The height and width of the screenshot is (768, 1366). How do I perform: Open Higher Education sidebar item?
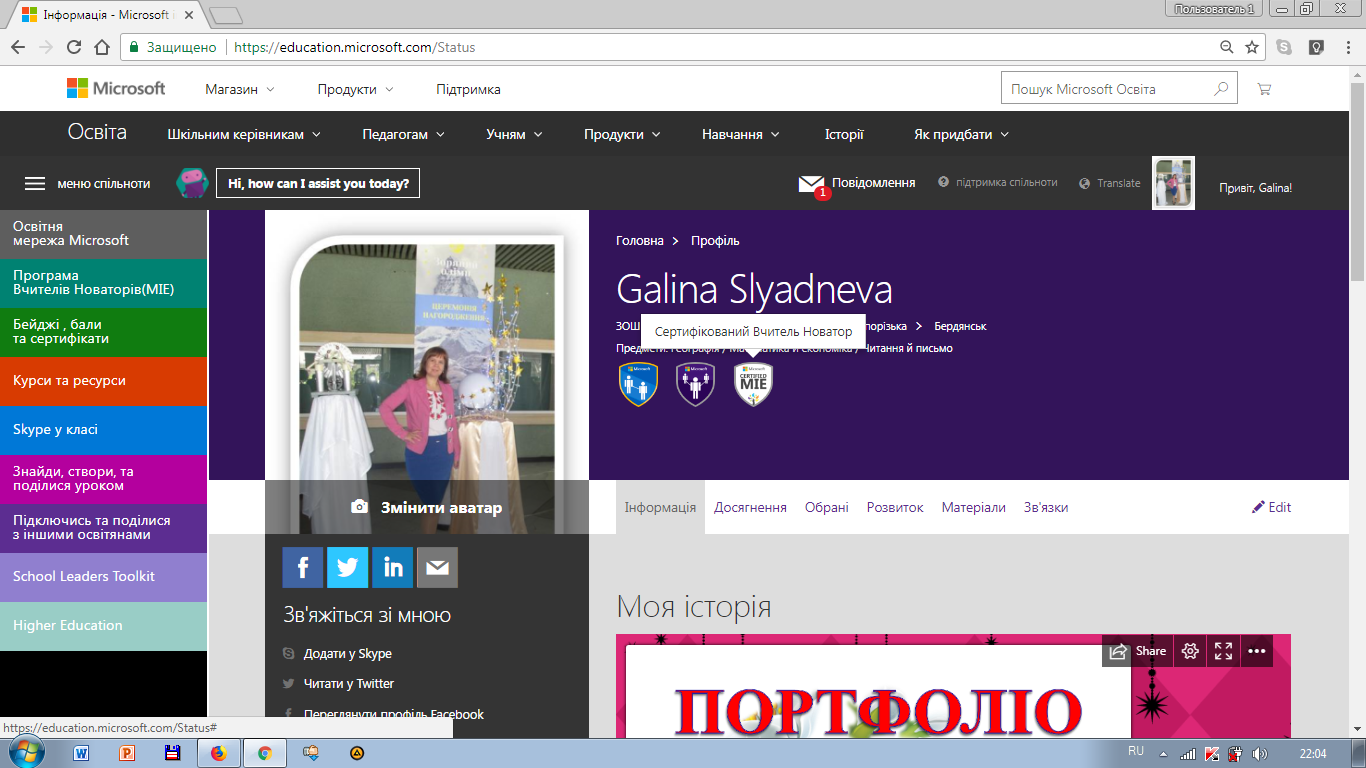[104, 626]
